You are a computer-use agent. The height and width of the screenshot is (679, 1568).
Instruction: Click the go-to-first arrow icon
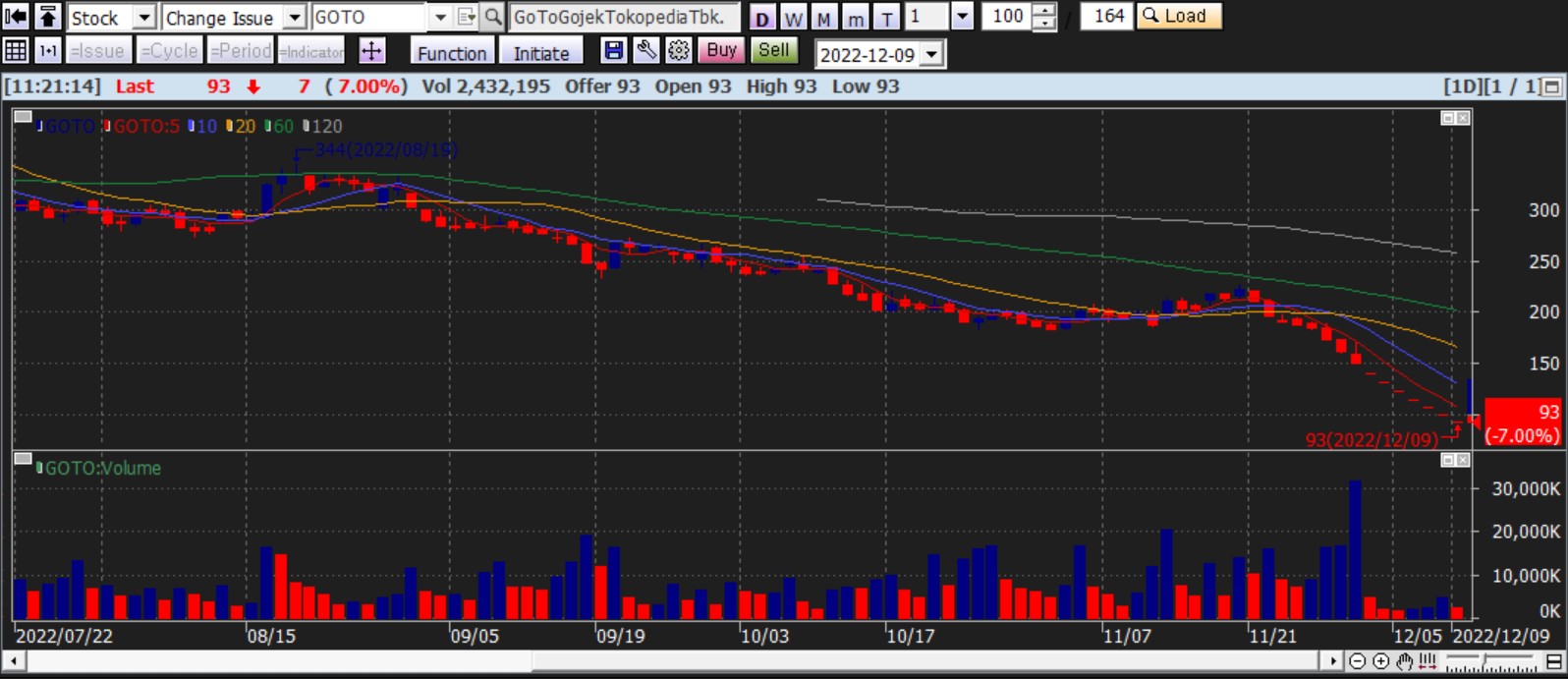tap(16, 17)
